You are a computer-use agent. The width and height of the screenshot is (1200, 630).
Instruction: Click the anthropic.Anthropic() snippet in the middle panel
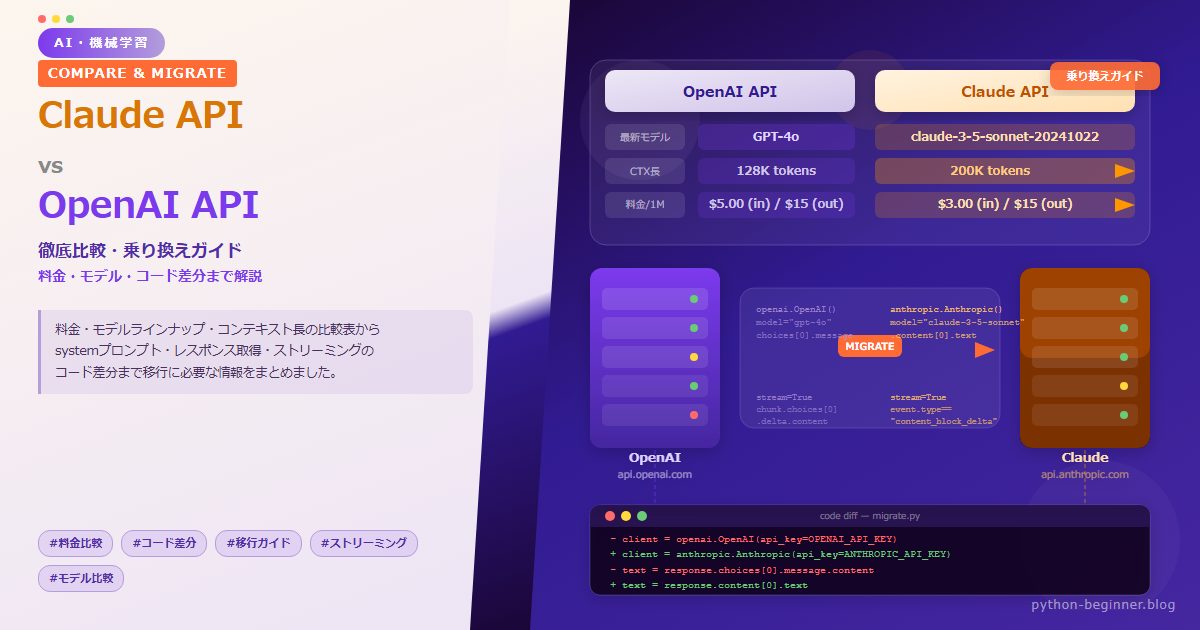946,310
